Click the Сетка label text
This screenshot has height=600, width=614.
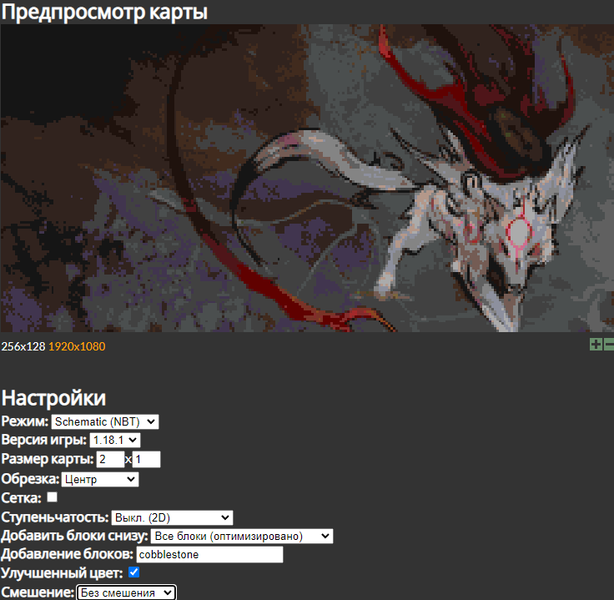(x=21, y=498)
